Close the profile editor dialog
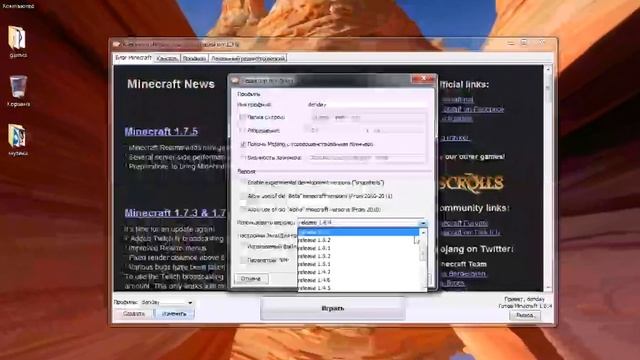 [x=423, y=78]
